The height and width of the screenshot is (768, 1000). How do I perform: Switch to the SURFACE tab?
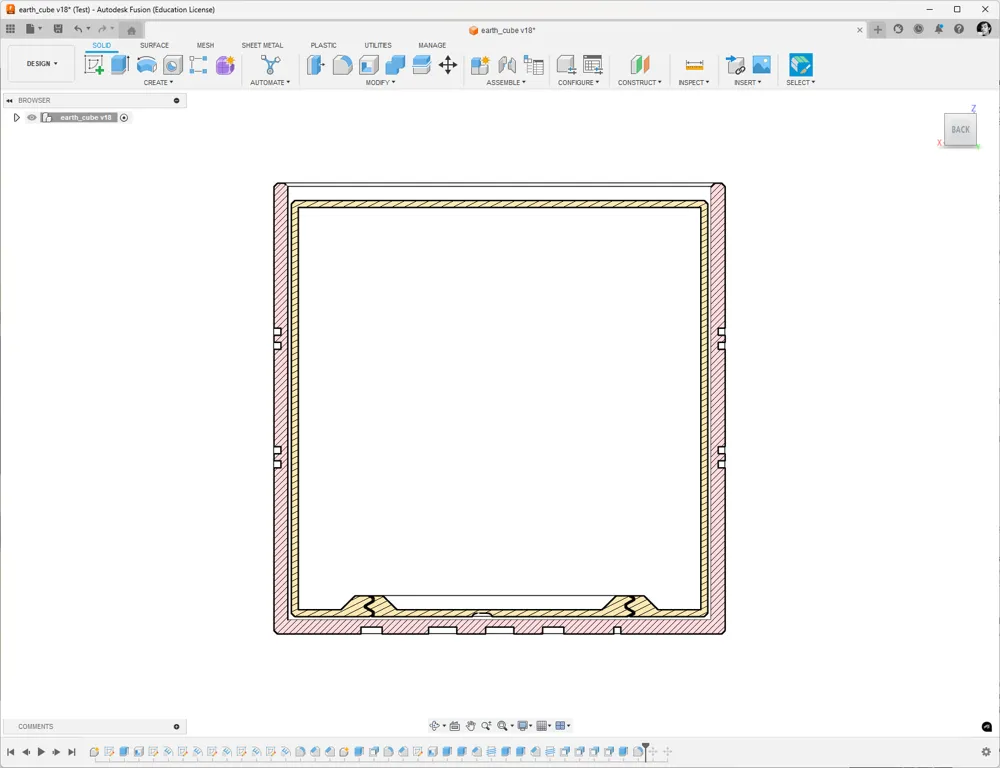coord(154,45)
